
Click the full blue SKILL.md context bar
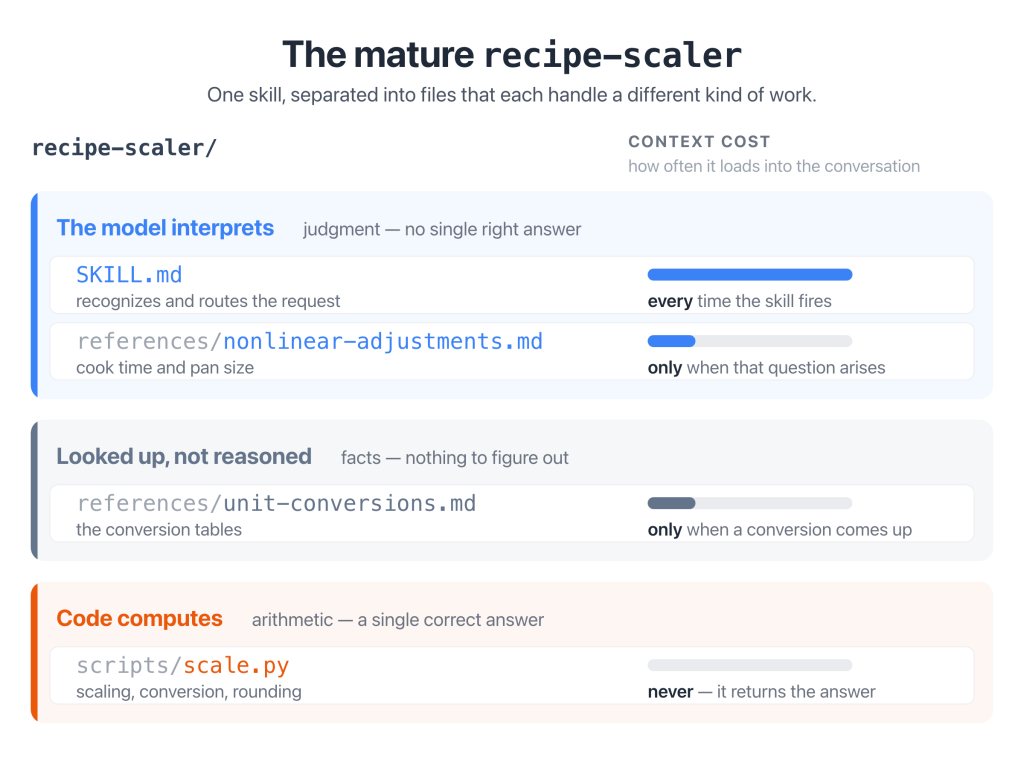point(750,275)
